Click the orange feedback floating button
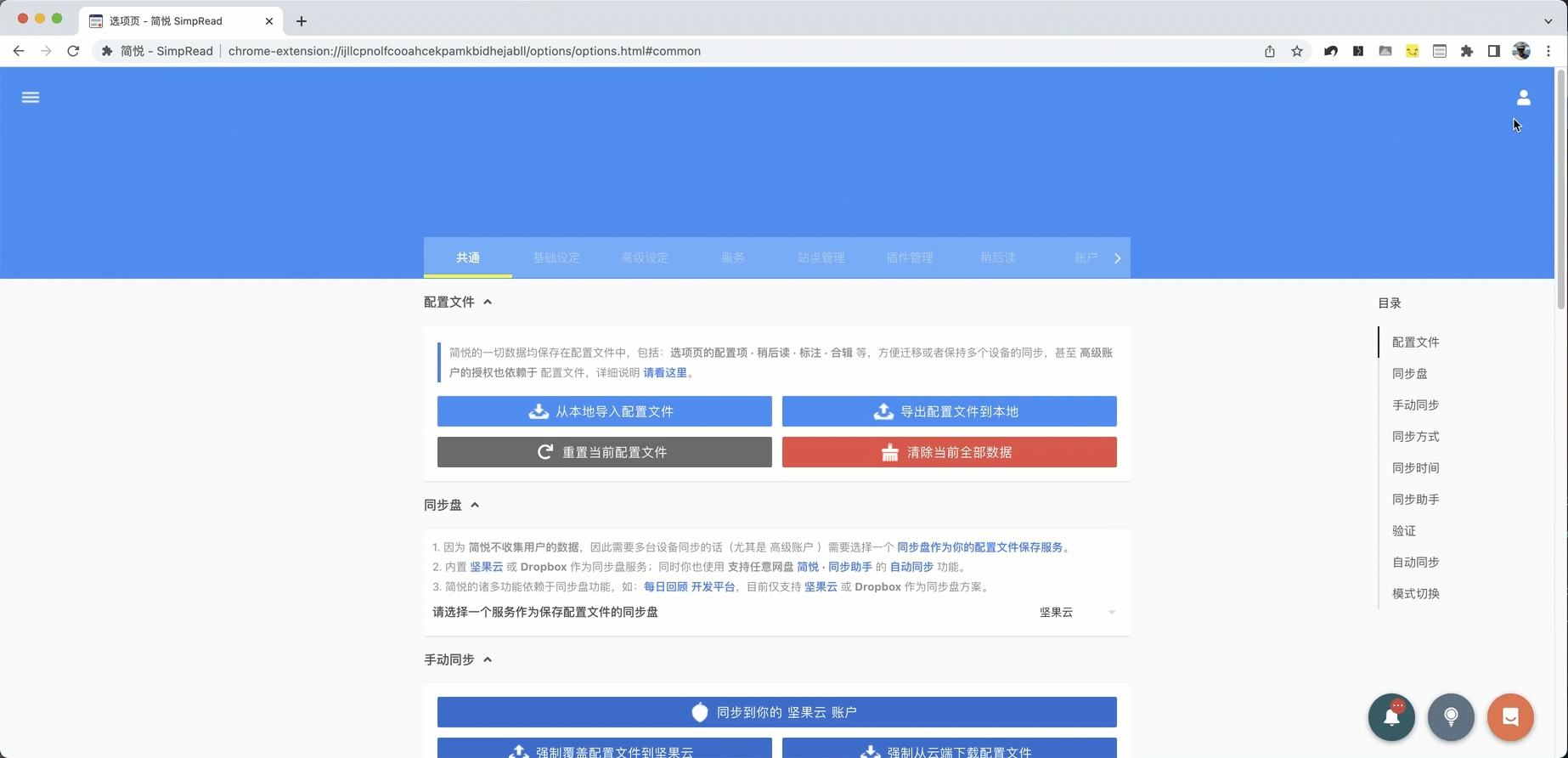 coord(1510,717)
